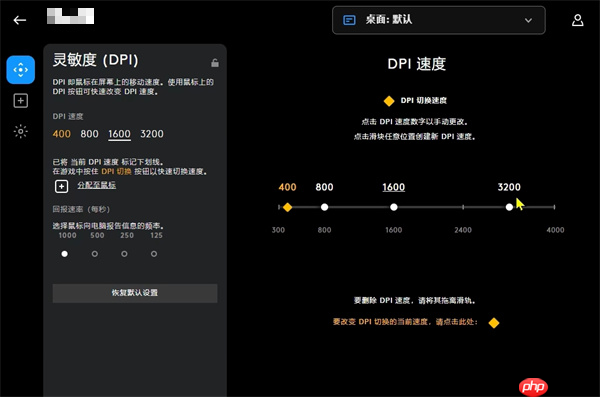600x397 pixels.
Task: Select 125 report rate radio button
Action: point(154,254)
